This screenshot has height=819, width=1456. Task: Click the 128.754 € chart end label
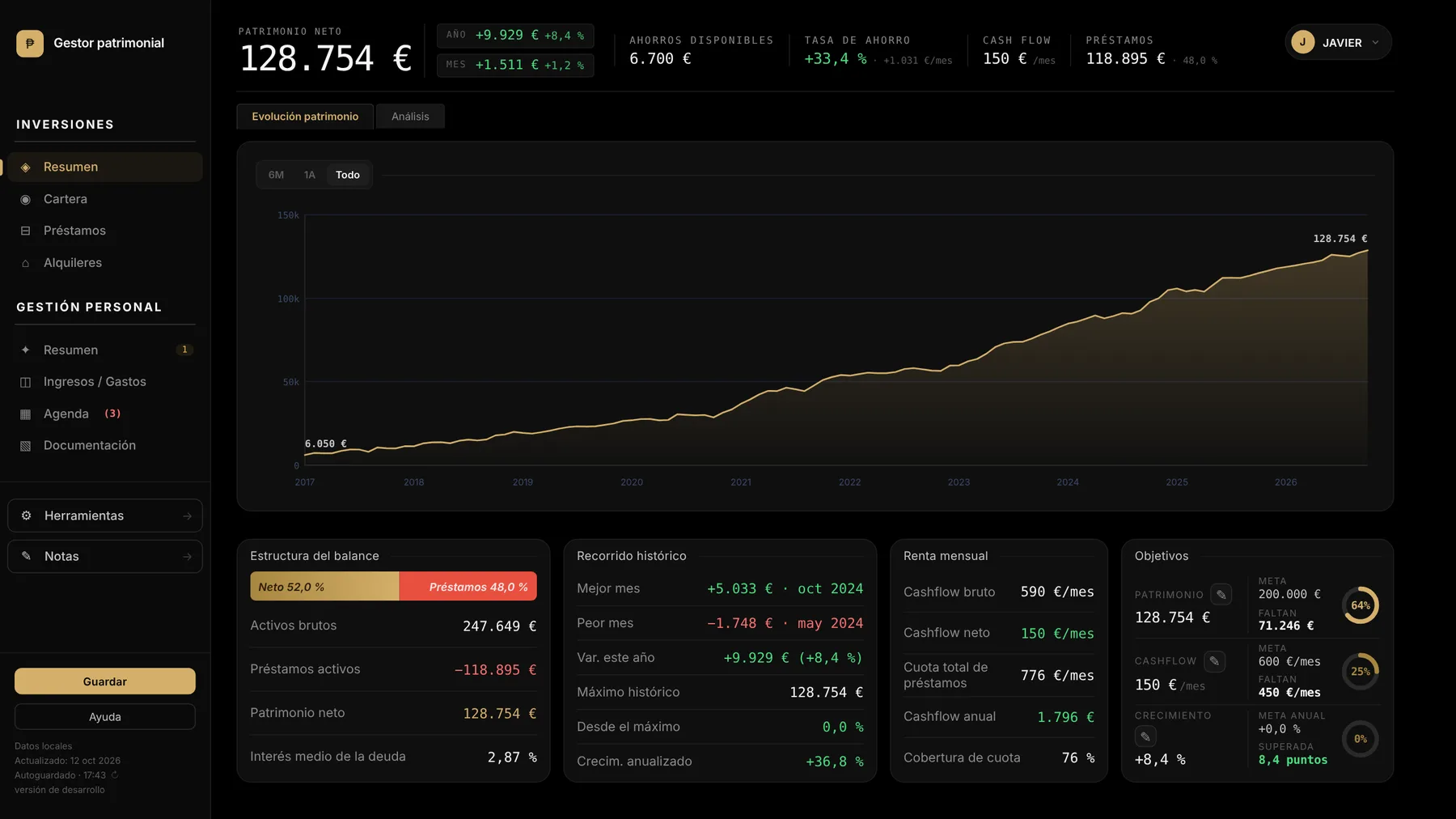point(1340,239)
